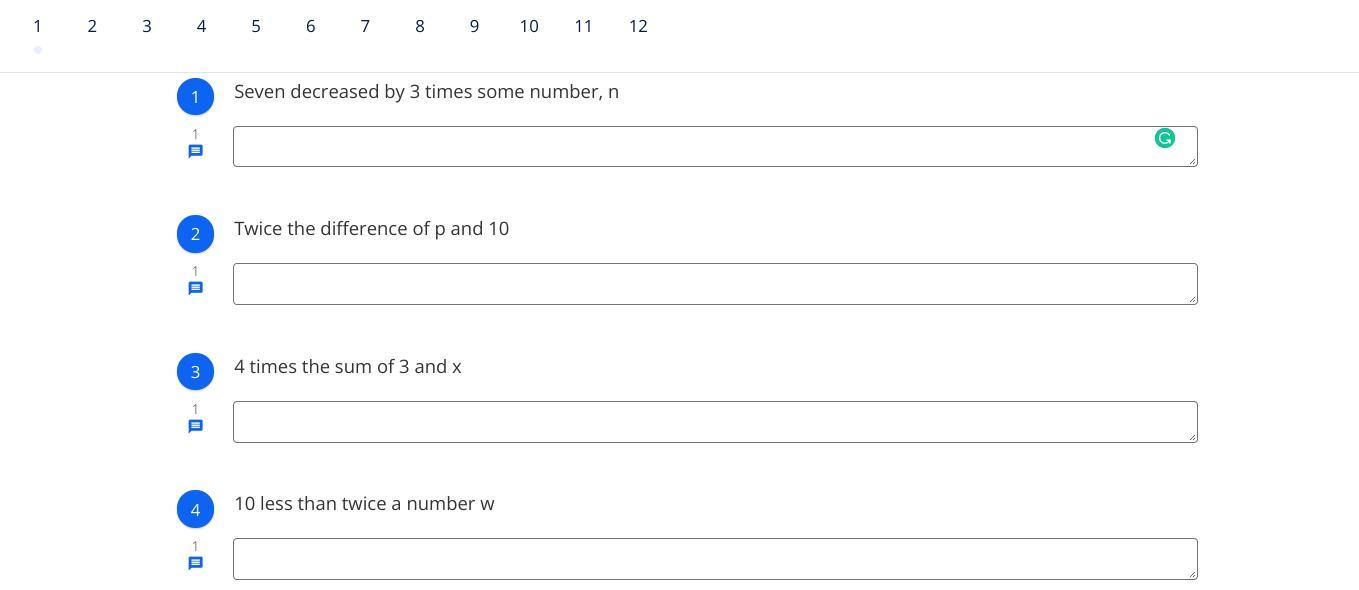Jump to question 12 in the navigation bar
This screenshot has height=590, width=1359.
[638, 26]
